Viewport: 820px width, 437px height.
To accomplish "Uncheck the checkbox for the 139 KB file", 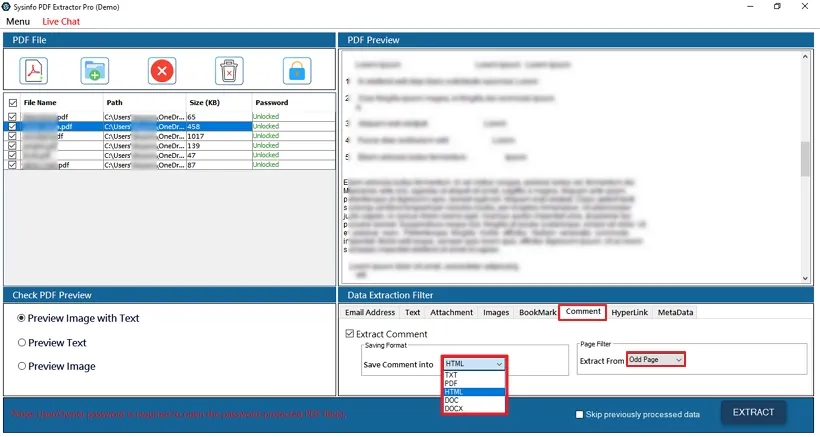I will click(x=13, y=145).
